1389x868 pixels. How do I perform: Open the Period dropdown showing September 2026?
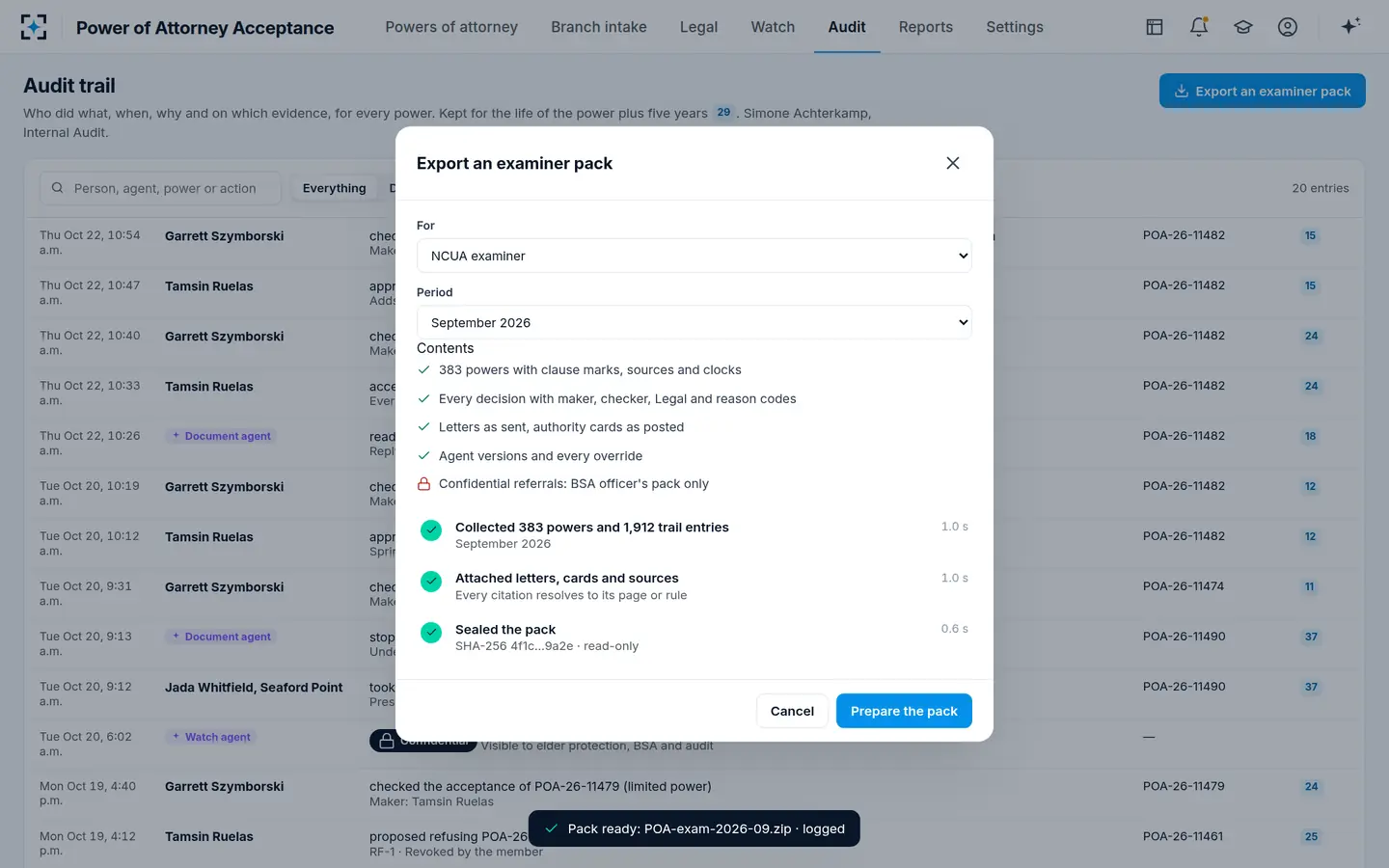[x=694, y=322]
